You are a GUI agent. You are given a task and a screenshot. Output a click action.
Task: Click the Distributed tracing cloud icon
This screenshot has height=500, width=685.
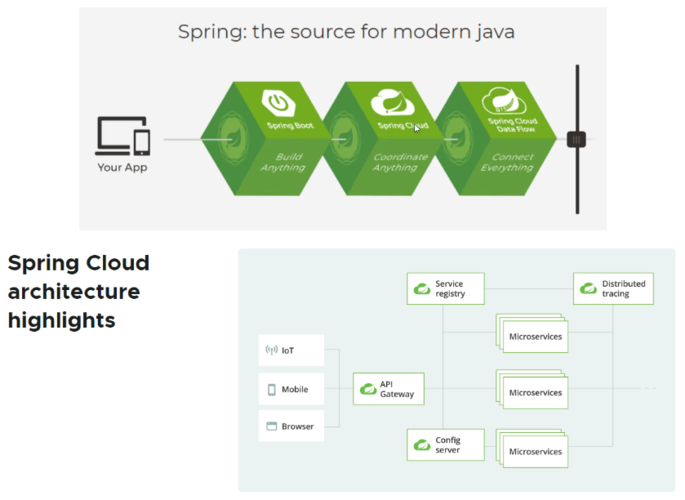pyautogui.click(x=588, y=289)
